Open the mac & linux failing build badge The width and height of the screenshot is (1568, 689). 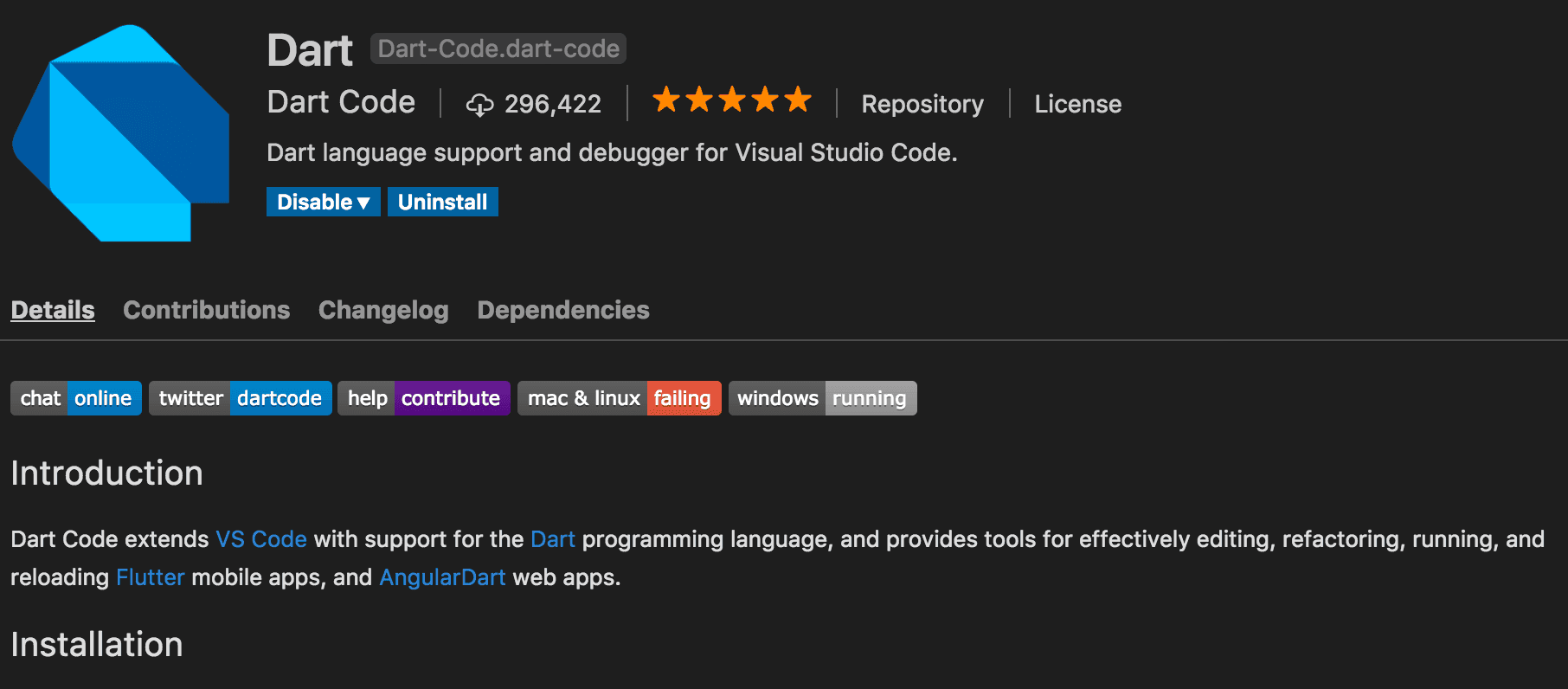620,398
